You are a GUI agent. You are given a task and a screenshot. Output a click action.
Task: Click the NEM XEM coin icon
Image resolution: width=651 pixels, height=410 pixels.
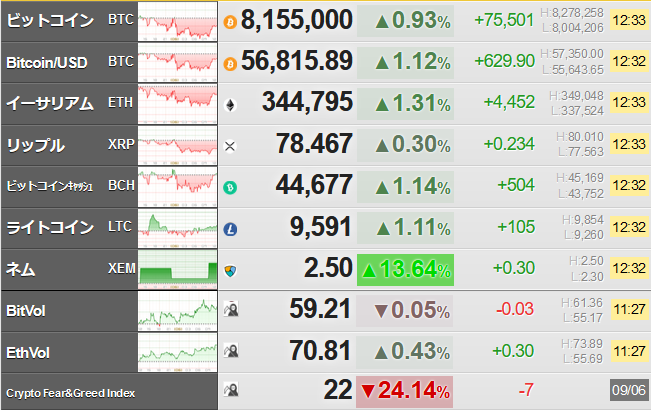click(x=230, y=271)
